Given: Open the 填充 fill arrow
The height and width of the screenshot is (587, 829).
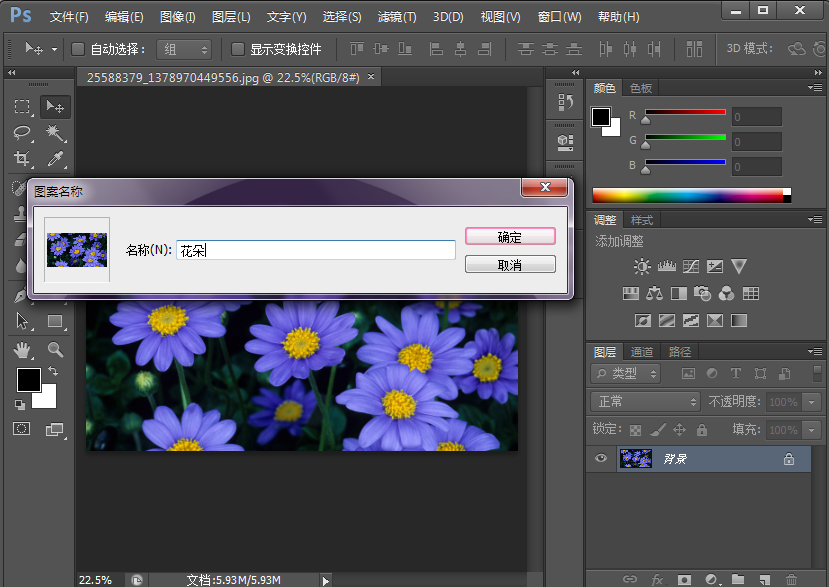Looking at the screenshot, I should pyautogui.click(x=812, y=430).
